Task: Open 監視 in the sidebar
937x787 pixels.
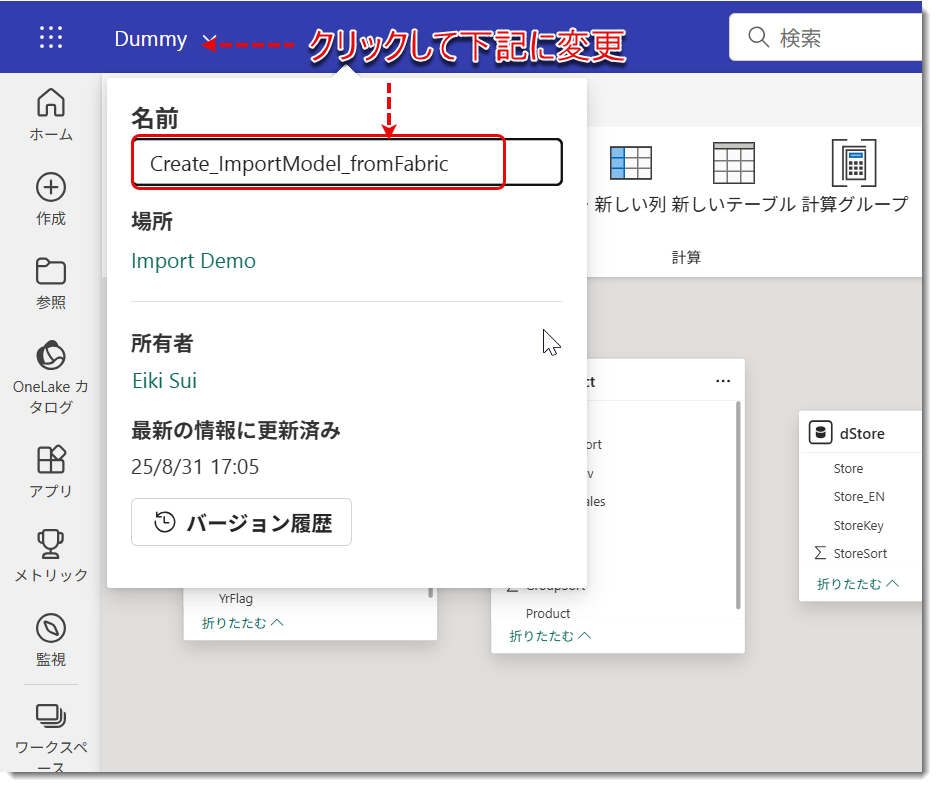Action: click(x=51, y=641)
